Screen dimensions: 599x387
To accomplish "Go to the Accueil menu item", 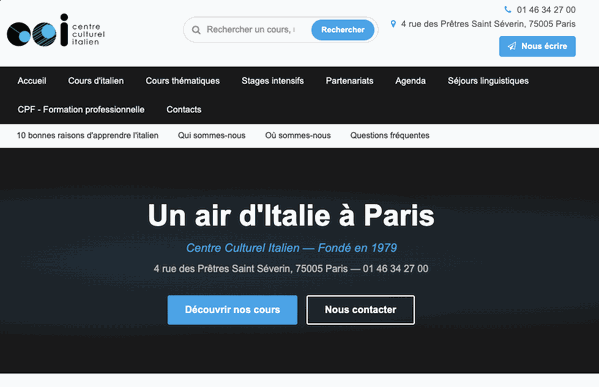I will tap(32, 81).
